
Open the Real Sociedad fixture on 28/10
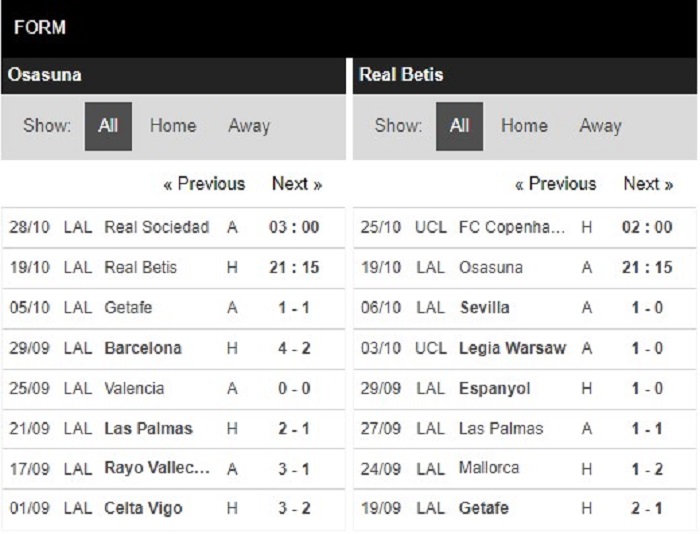(173, 227)
